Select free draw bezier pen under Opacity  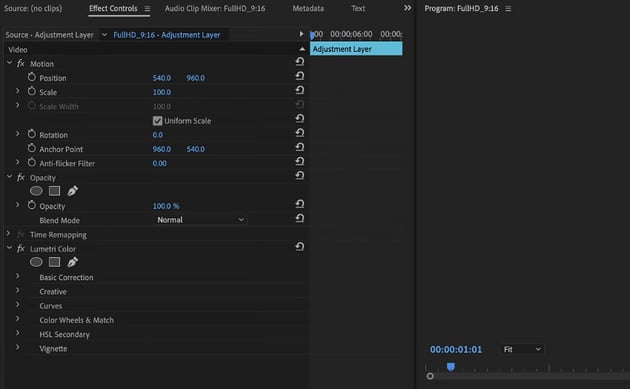click(x=72, y=191)
